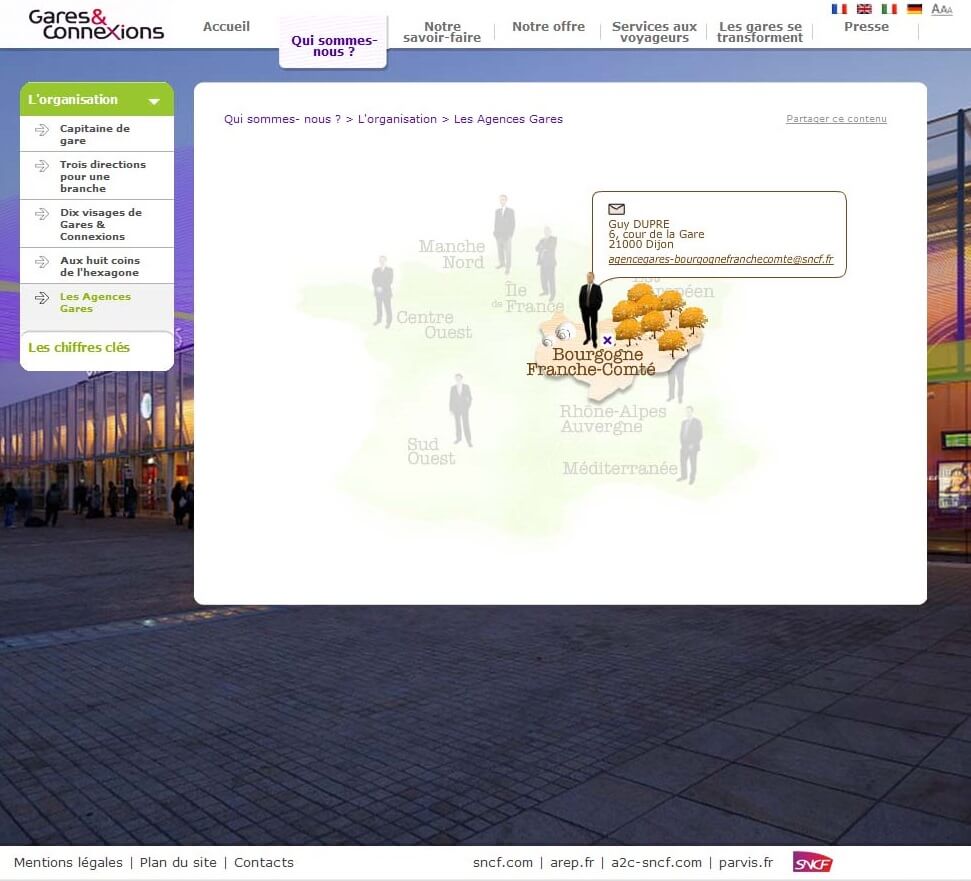
Task: Open Capitaine de gare page
Action: [x=95, y=134]
